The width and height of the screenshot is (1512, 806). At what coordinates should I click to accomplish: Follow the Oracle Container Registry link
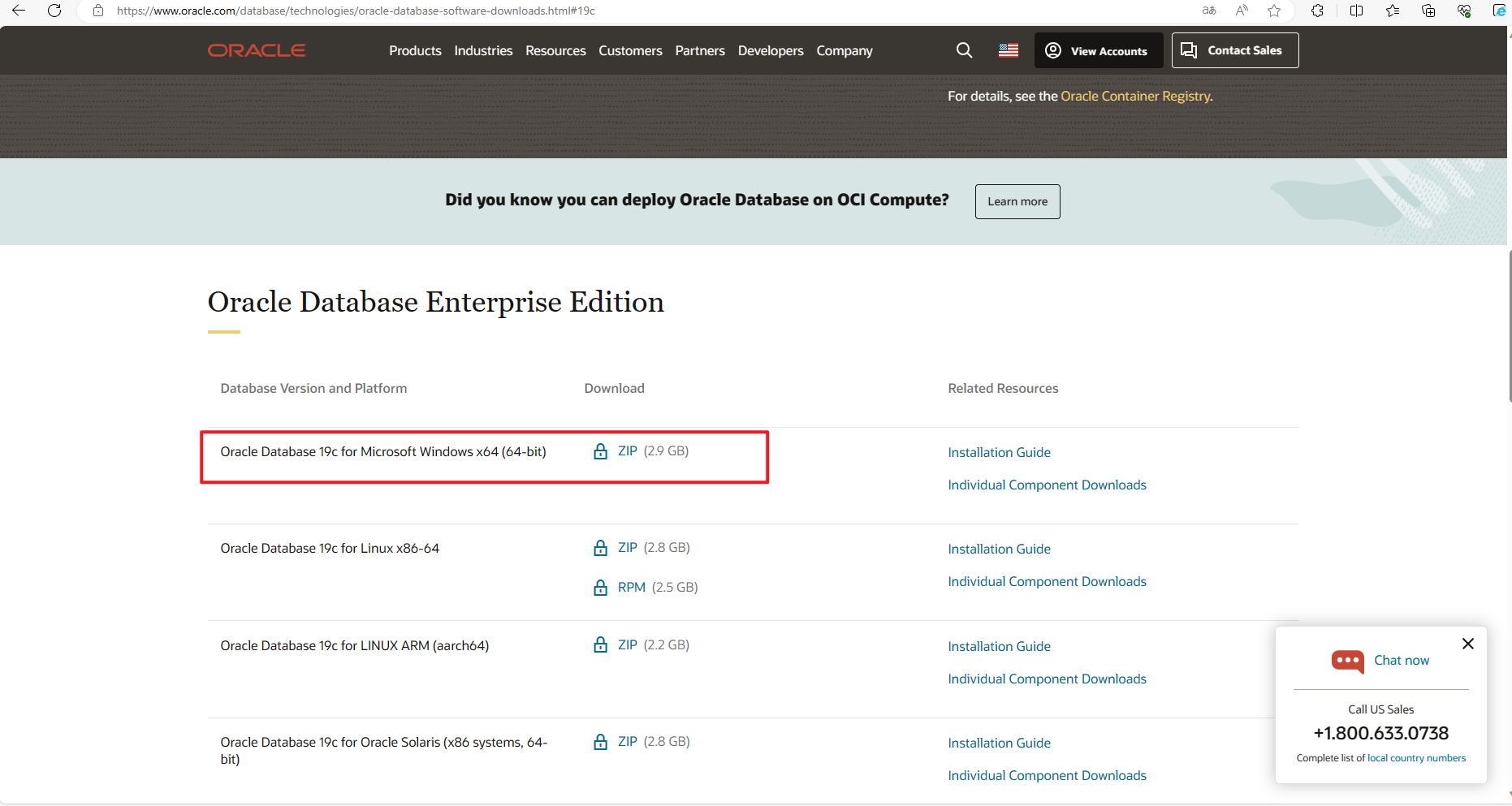point(1135,96)
